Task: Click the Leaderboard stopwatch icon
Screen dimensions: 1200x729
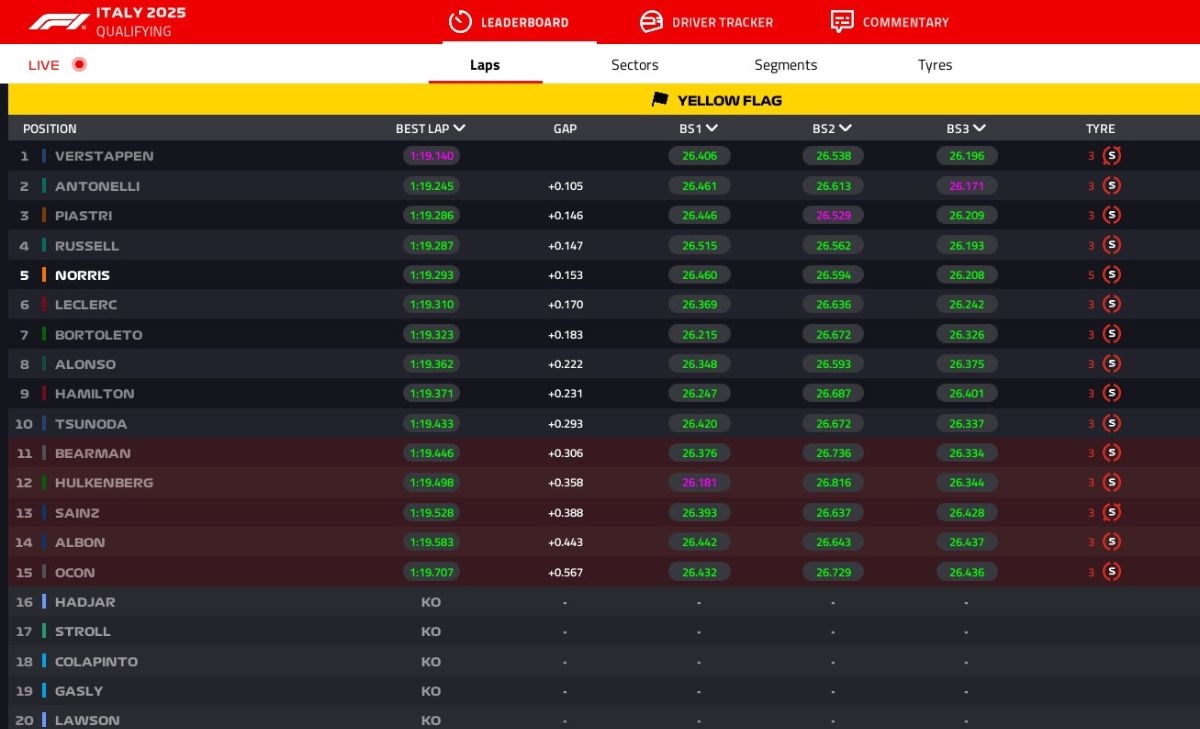Action: point(460,22)
